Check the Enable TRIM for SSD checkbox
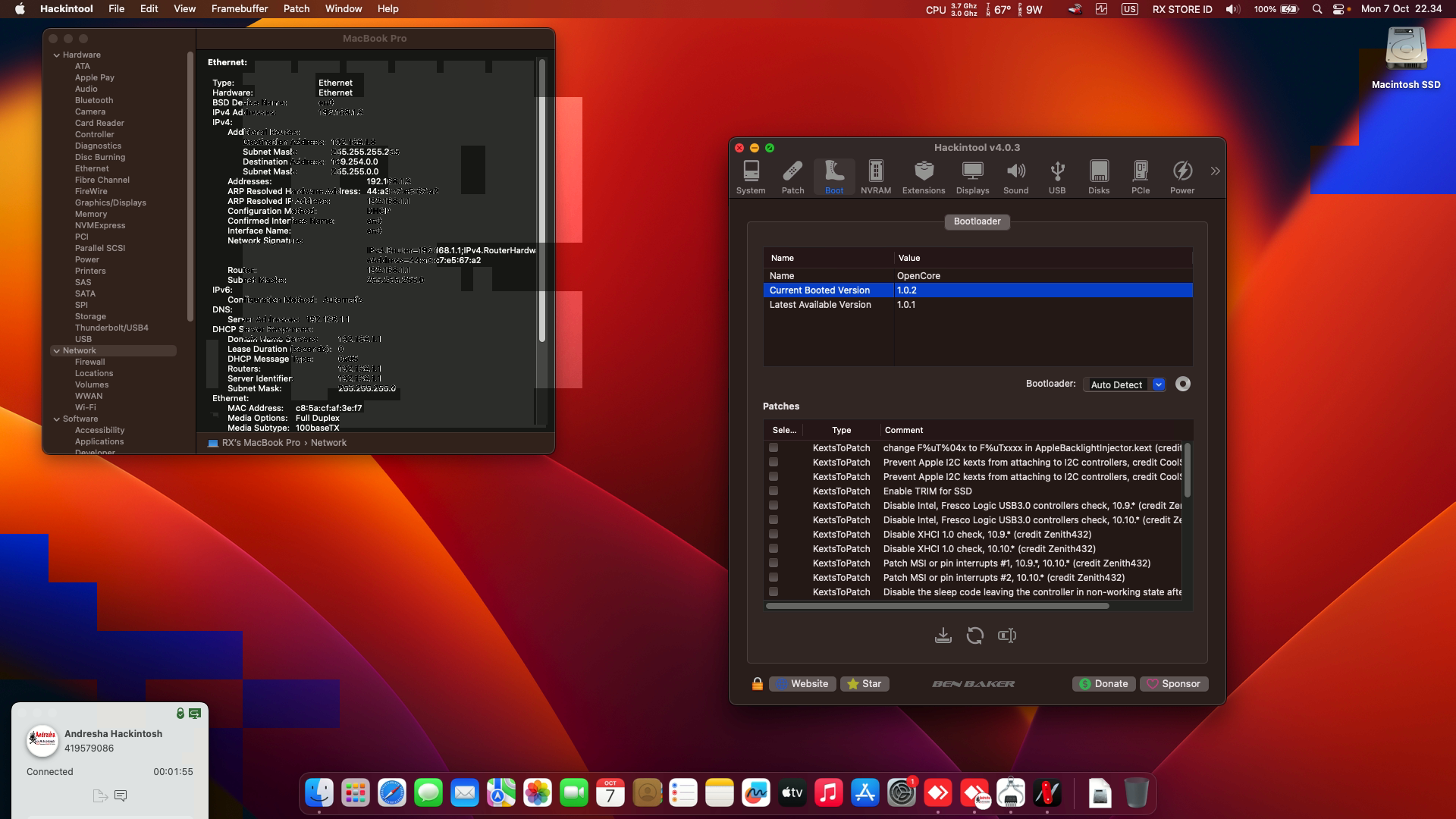 773,491
